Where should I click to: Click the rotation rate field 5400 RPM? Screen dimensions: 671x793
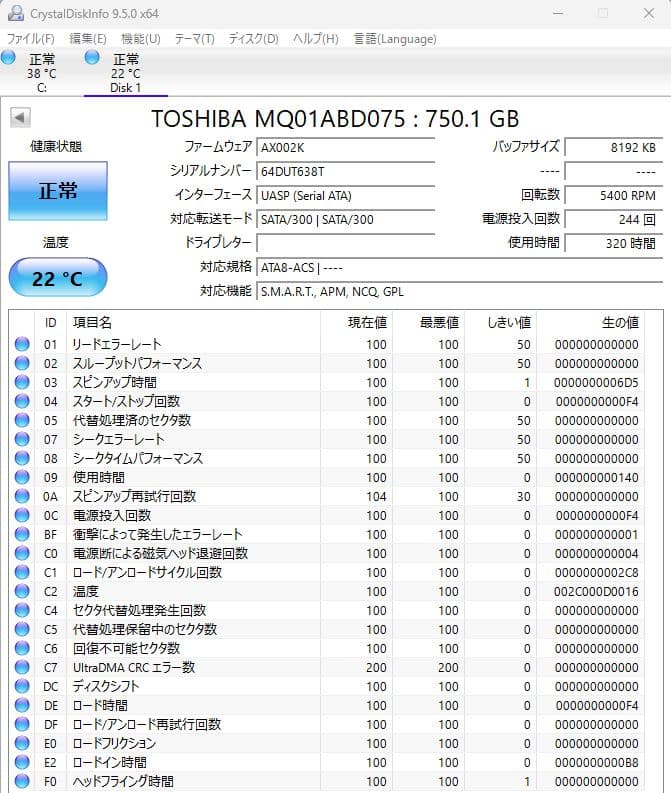613,195
